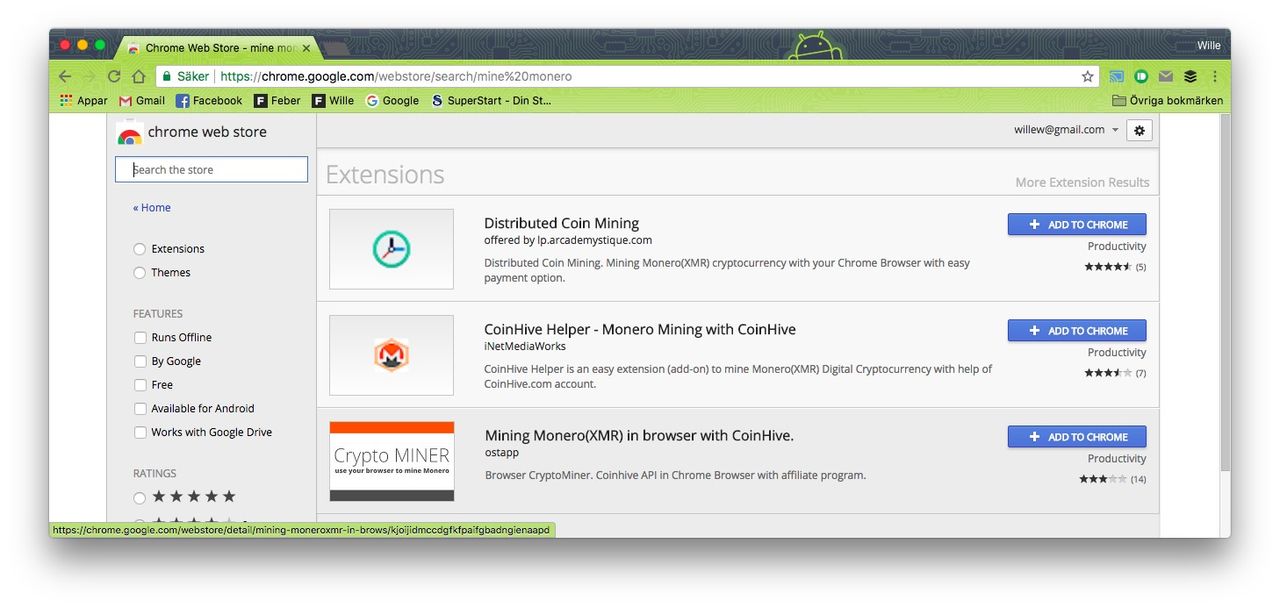Tick the By Google feature checkbox
The width and height of the screenshot is (1280, 608).
(x=140, y=362)
